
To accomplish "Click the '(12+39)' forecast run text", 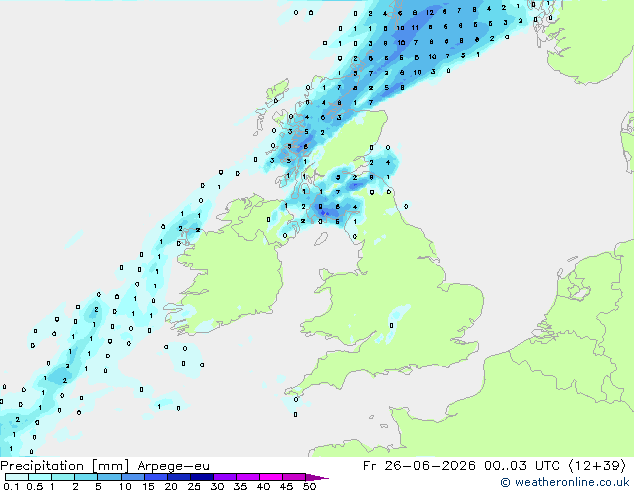I will [x=597, y=466].
